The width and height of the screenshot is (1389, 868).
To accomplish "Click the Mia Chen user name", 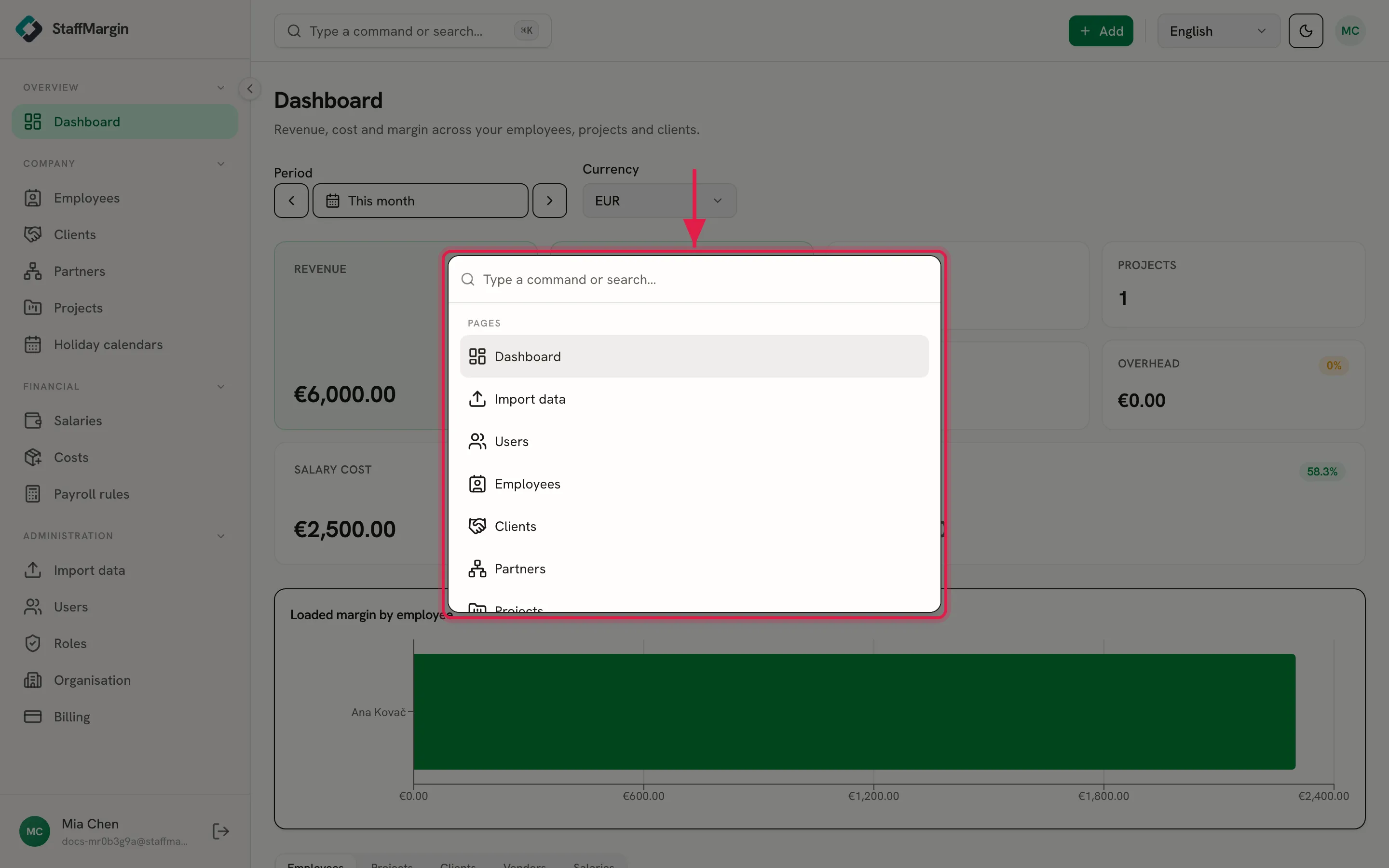I will (90, 824).
